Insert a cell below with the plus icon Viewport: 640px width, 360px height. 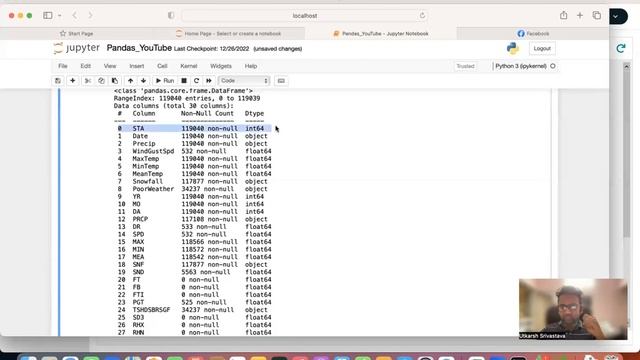tap(73, 81)
